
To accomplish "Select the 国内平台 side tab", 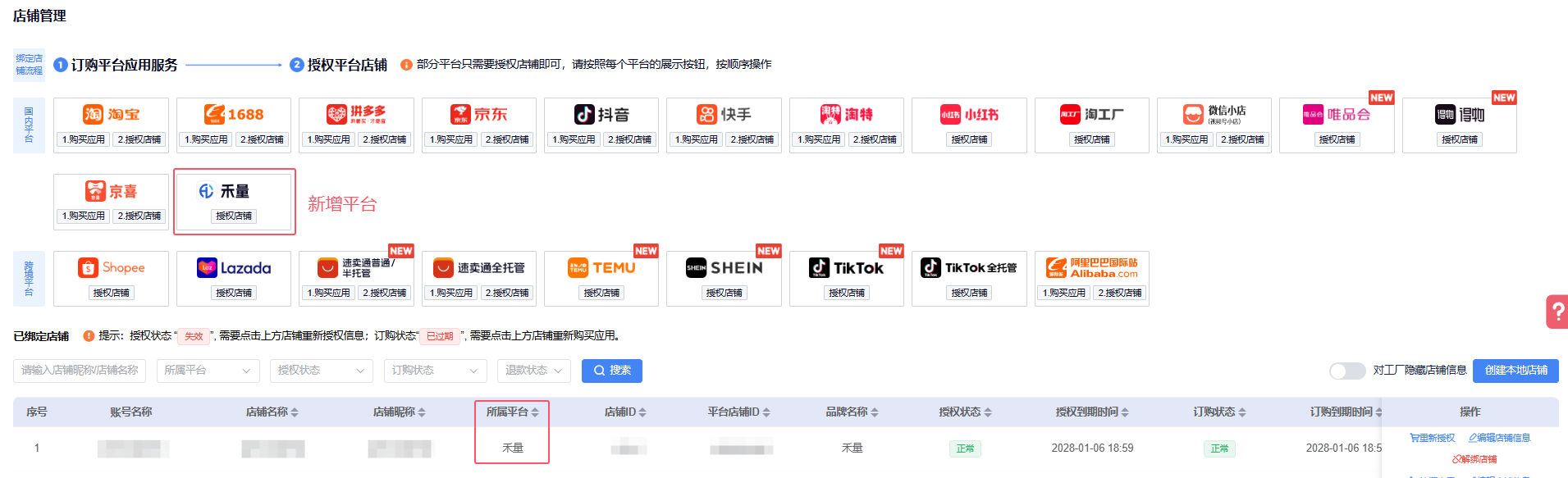I will (x=29, y=125).
